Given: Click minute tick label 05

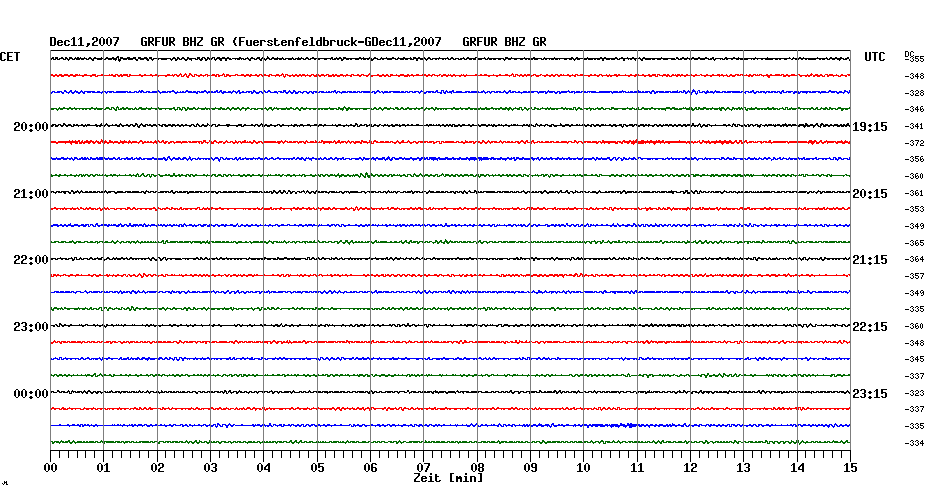Looking at the screenshot, I should (317, 468).
